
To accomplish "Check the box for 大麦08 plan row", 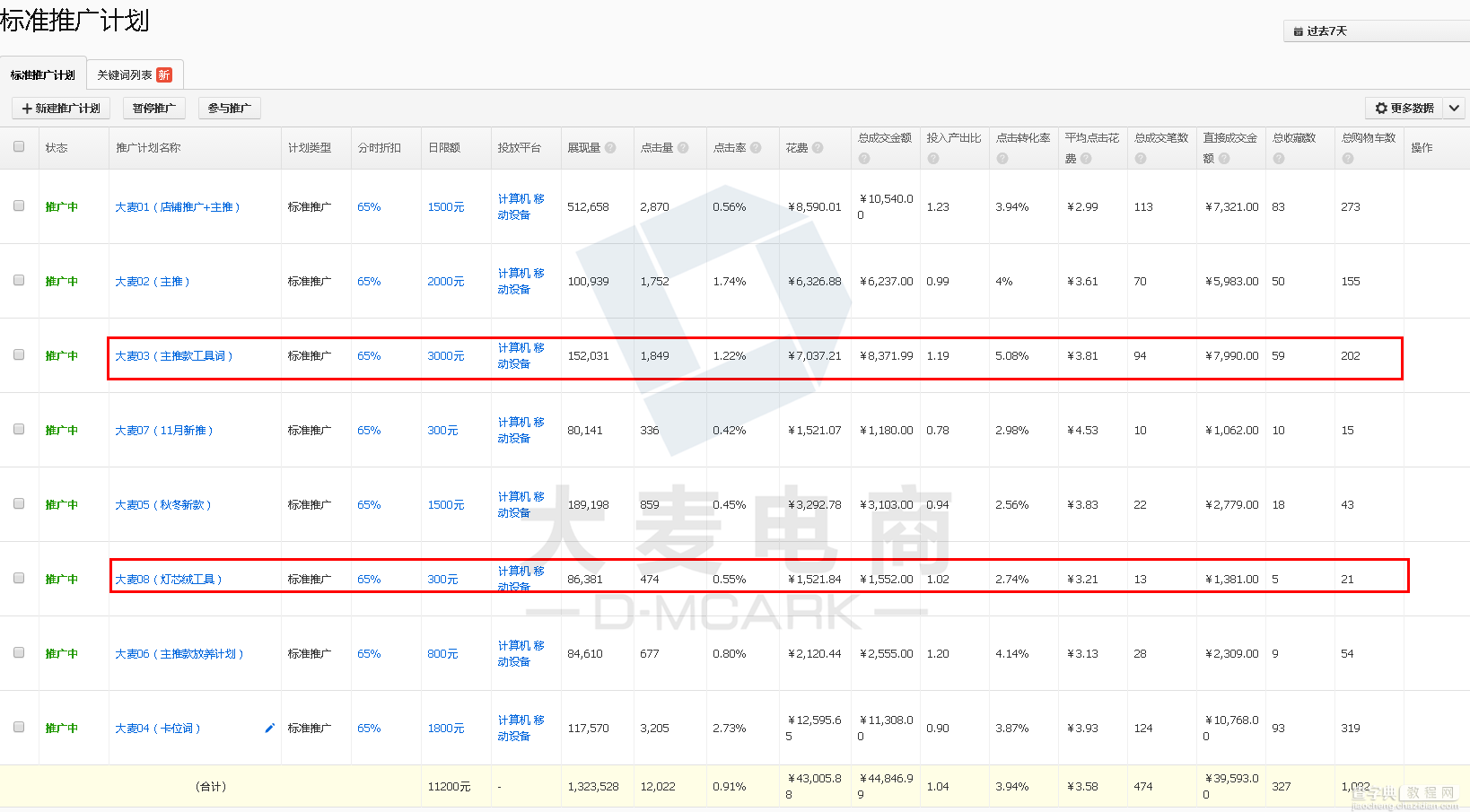I will click(x=19, y=579).
